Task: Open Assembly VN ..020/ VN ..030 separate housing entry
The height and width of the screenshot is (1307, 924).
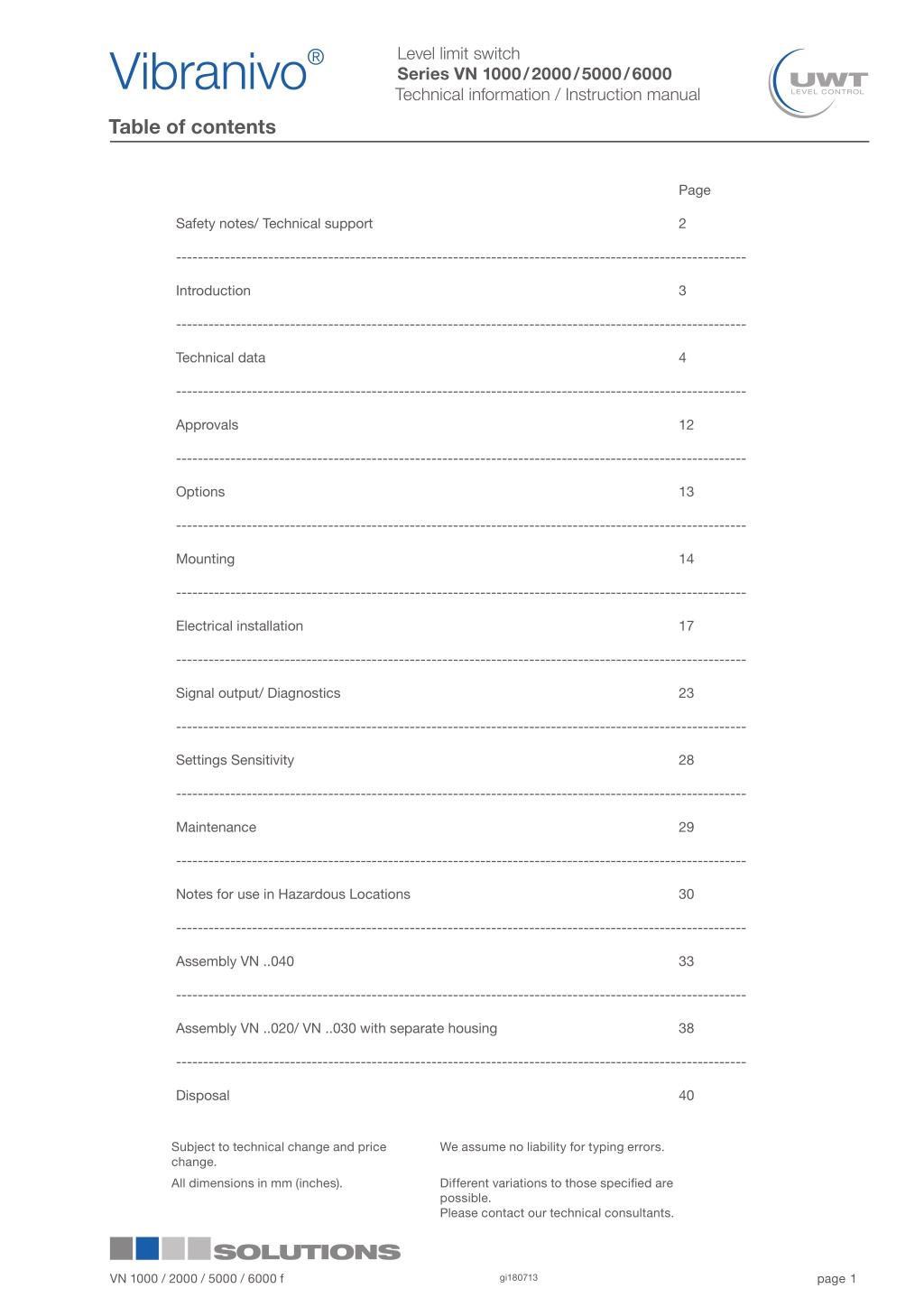Action: (x=337, y=1028)
